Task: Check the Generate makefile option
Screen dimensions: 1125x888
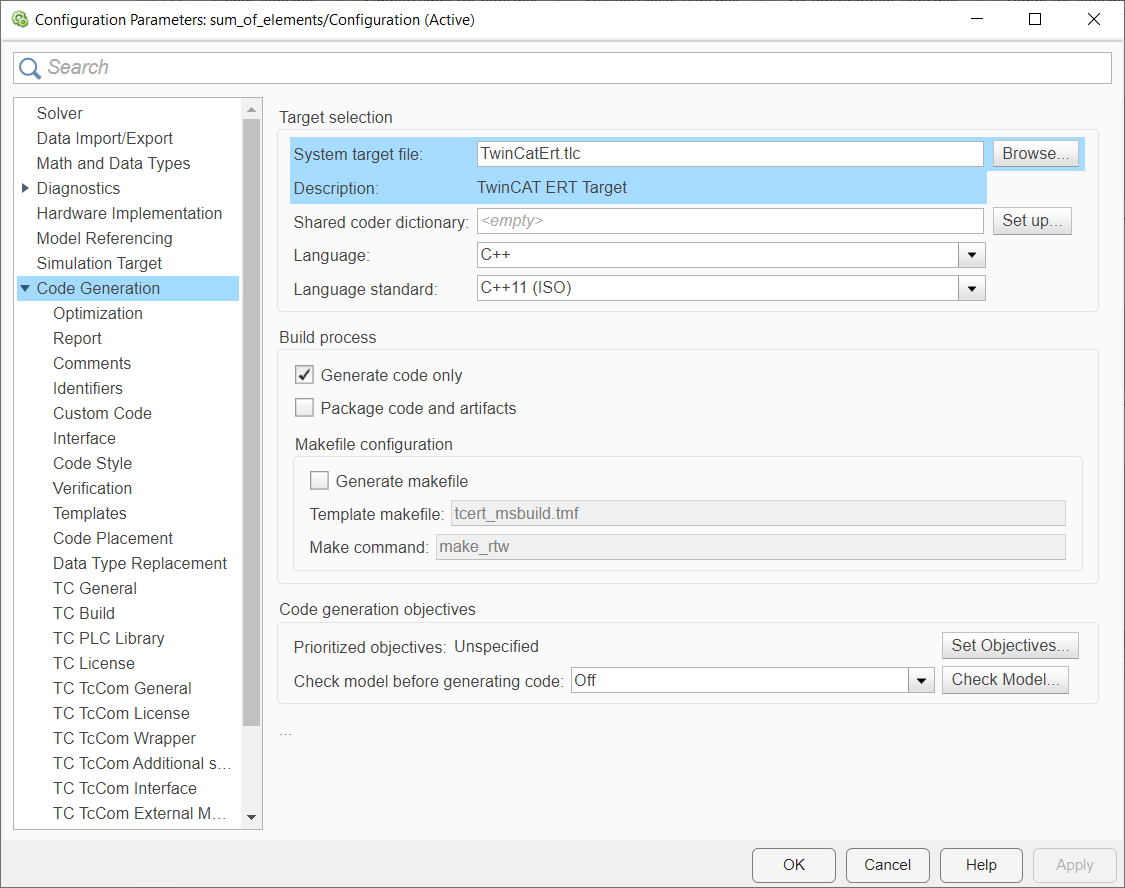Action: tap(319, 481)
